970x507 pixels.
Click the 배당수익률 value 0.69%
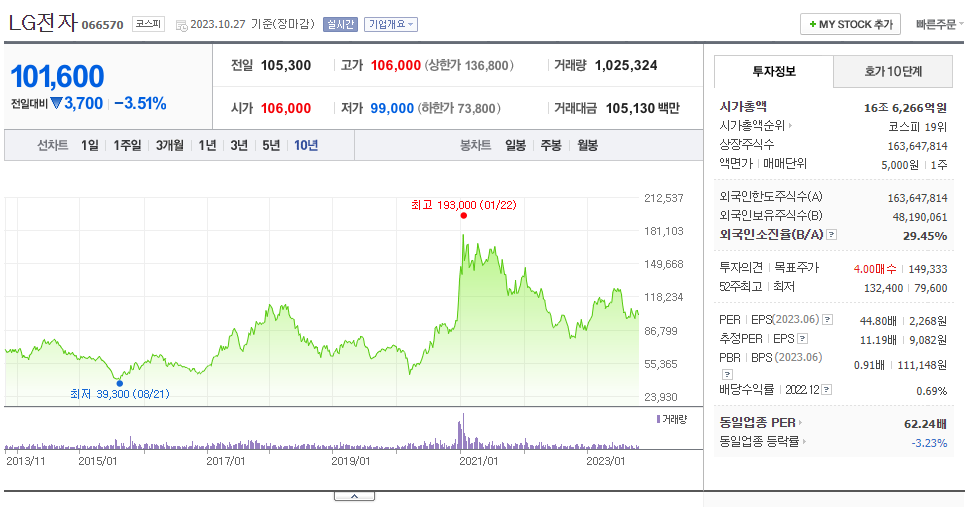point(932,391)
